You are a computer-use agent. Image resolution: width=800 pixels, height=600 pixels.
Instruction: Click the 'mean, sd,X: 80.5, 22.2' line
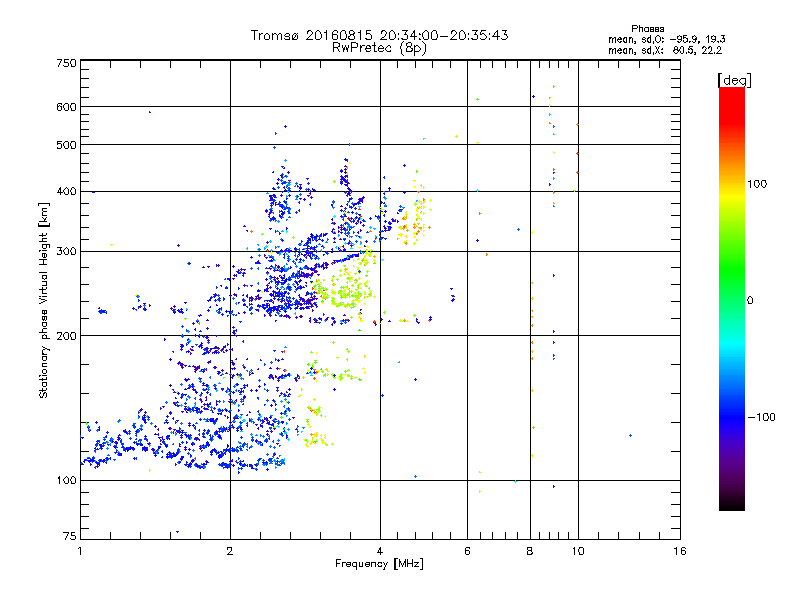point(665,50)
